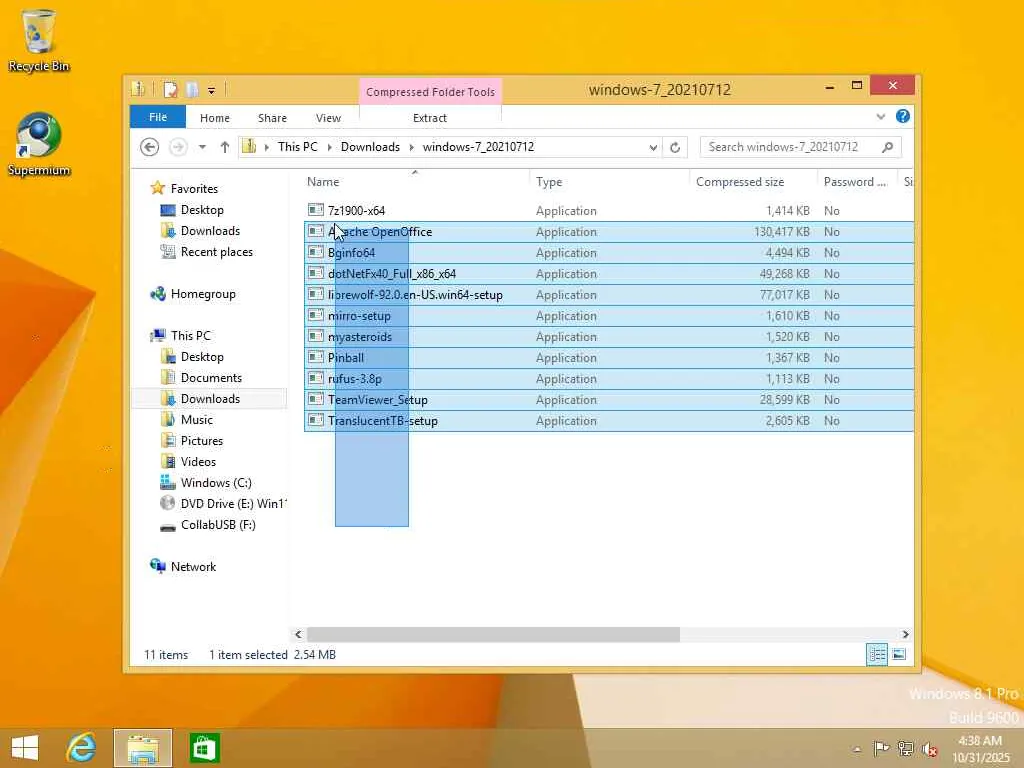Screen dimensions: 1024x768
Task: Open Favorites in navigation pane
Action: click(194, 189)
